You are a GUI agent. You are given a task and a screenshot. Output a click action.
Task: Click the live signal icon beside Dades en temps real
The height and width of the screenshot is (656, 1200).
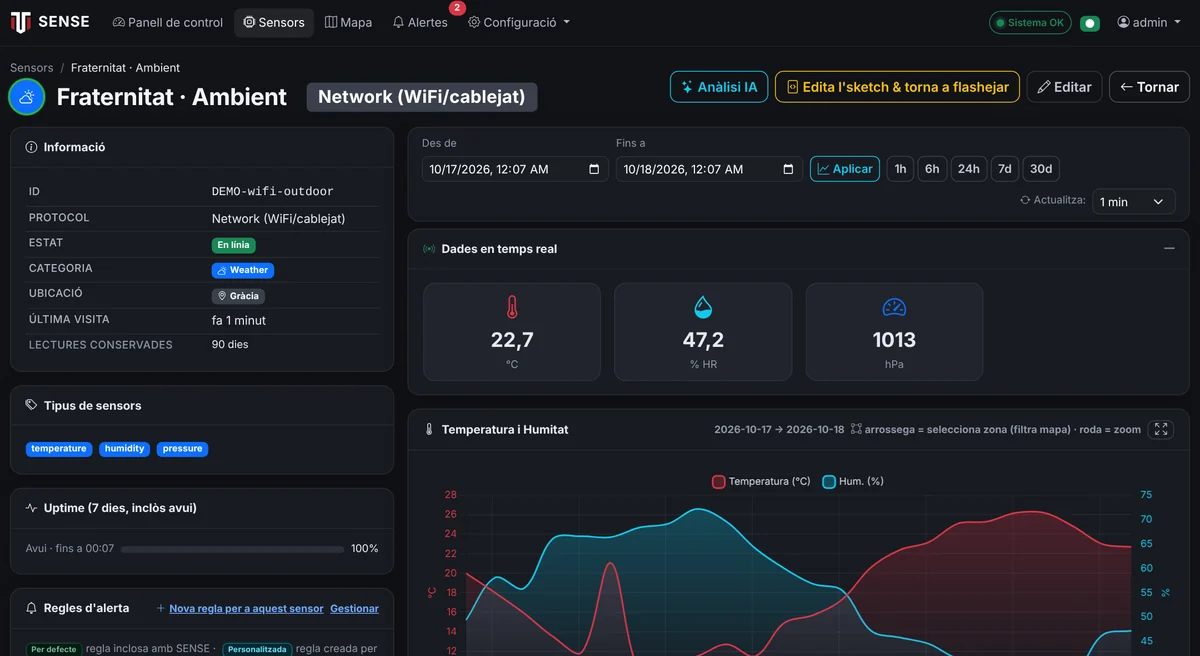[430, 249]
